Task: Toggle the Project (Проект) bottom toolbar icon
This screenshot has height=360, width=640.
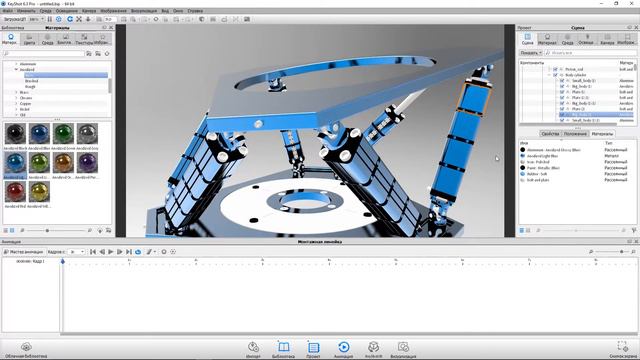Action: click(x=313, y=350)
